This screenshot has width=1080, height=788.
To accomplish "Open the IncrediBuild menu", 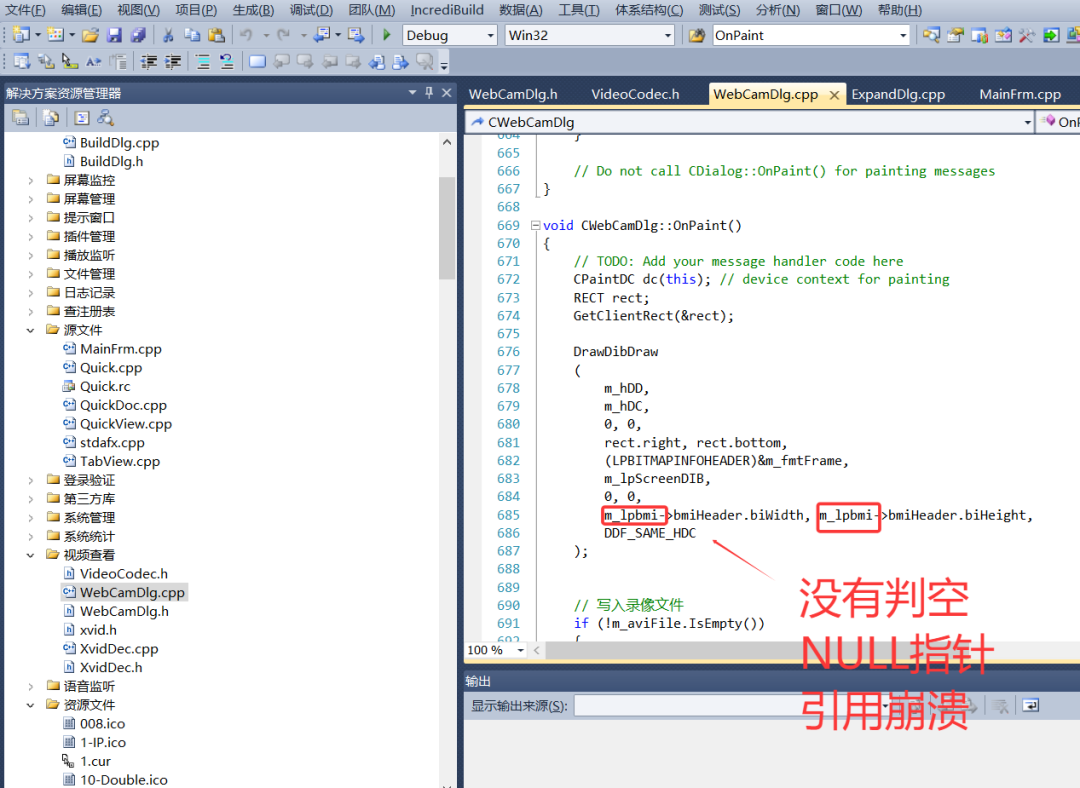I will pos(447,10).
